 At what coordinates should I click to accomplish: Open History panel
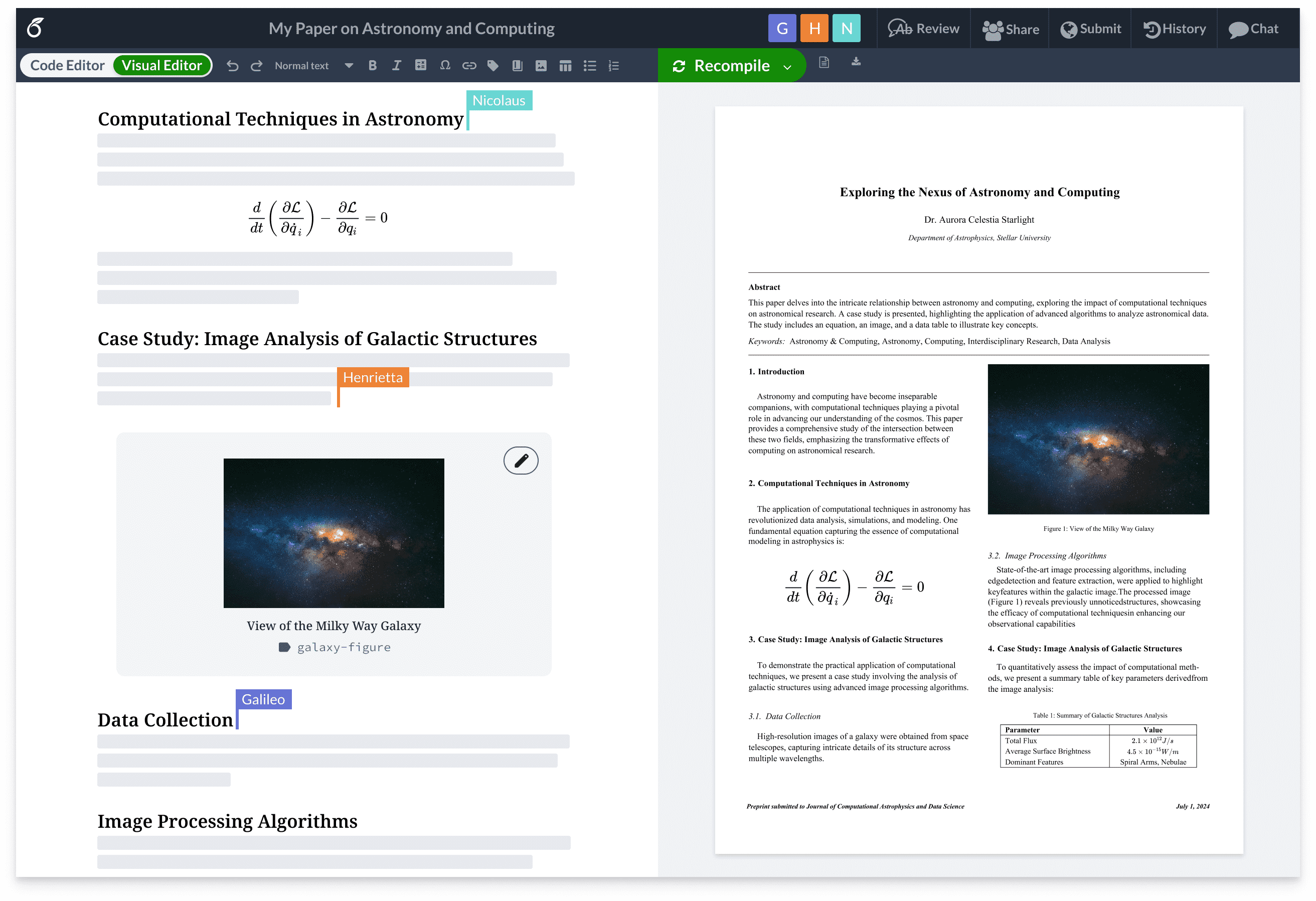(x=1175, y=28)
